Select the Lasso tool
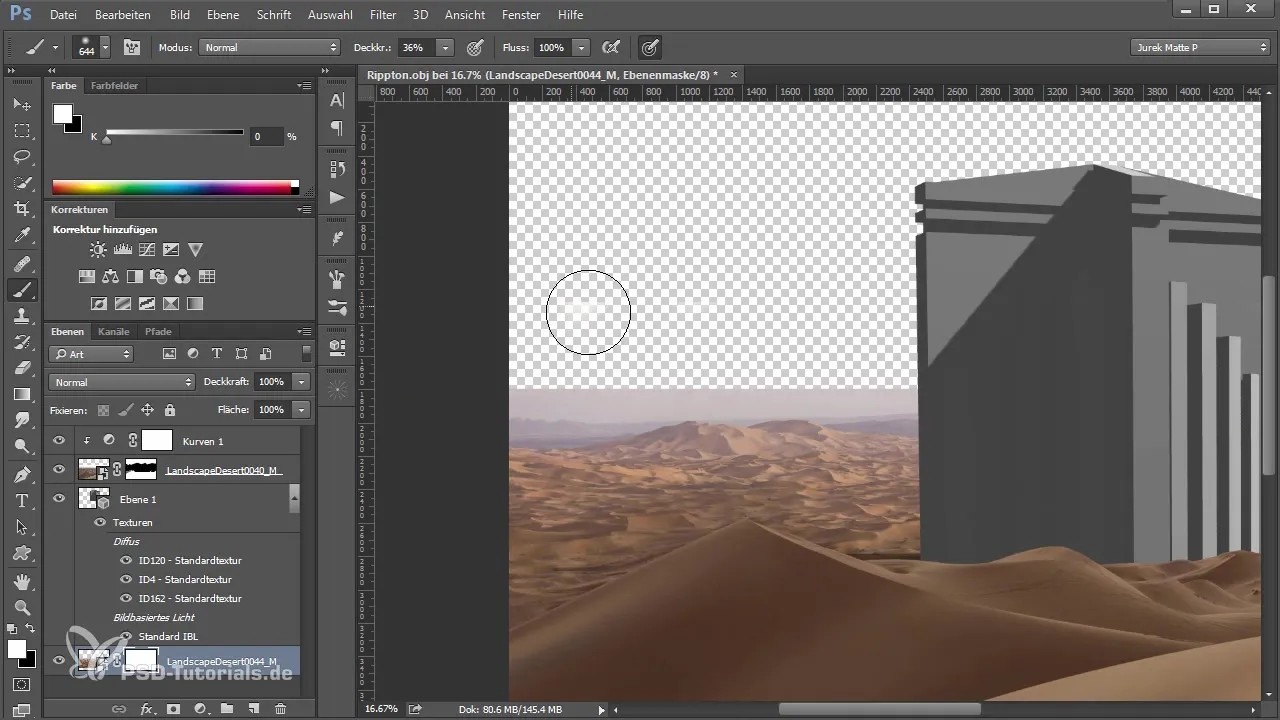1280x720 pixels. 22,157
